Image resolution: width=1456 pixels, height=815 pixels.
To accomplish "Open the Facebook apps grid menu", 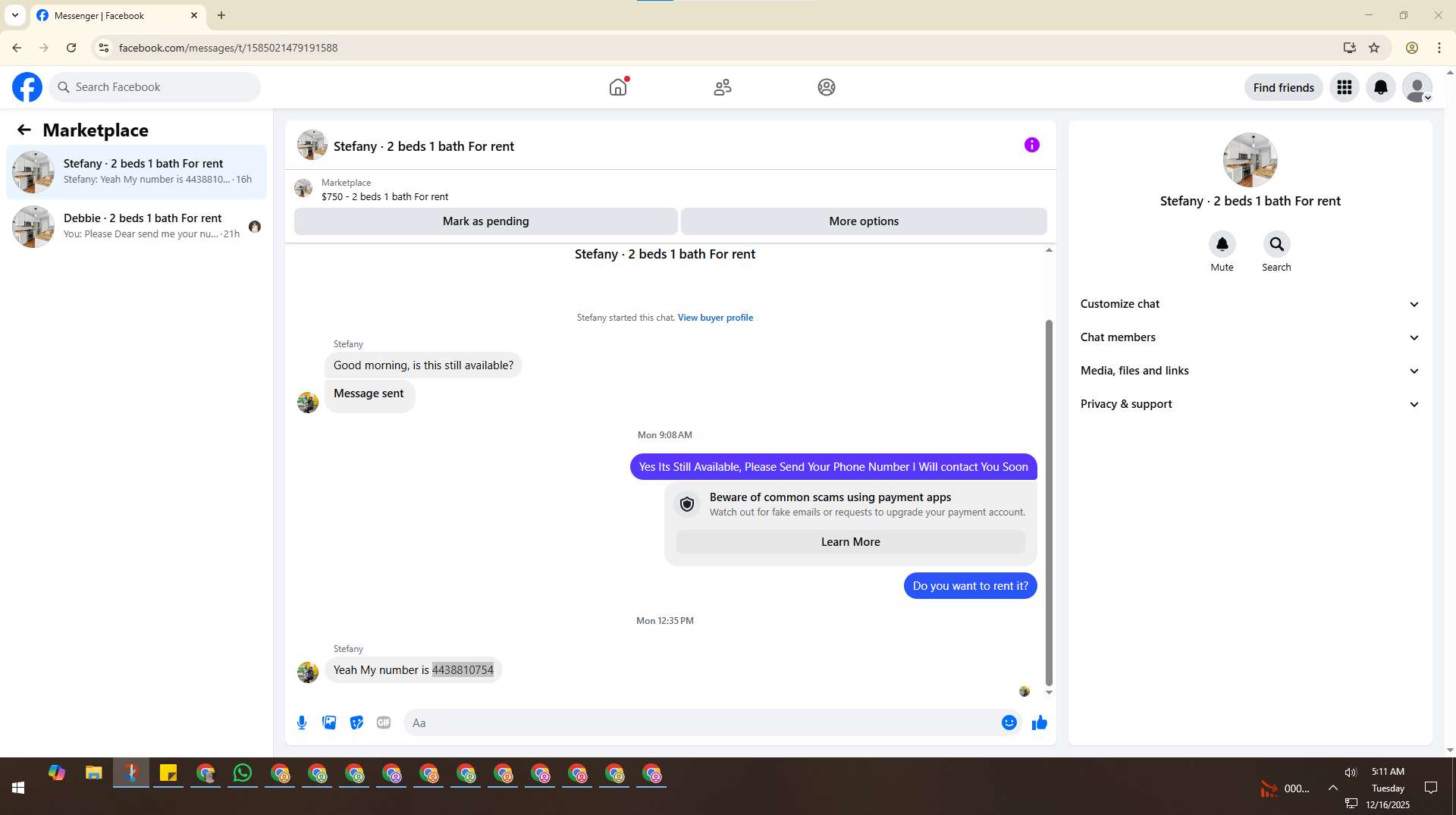I will click(1344, 87).
